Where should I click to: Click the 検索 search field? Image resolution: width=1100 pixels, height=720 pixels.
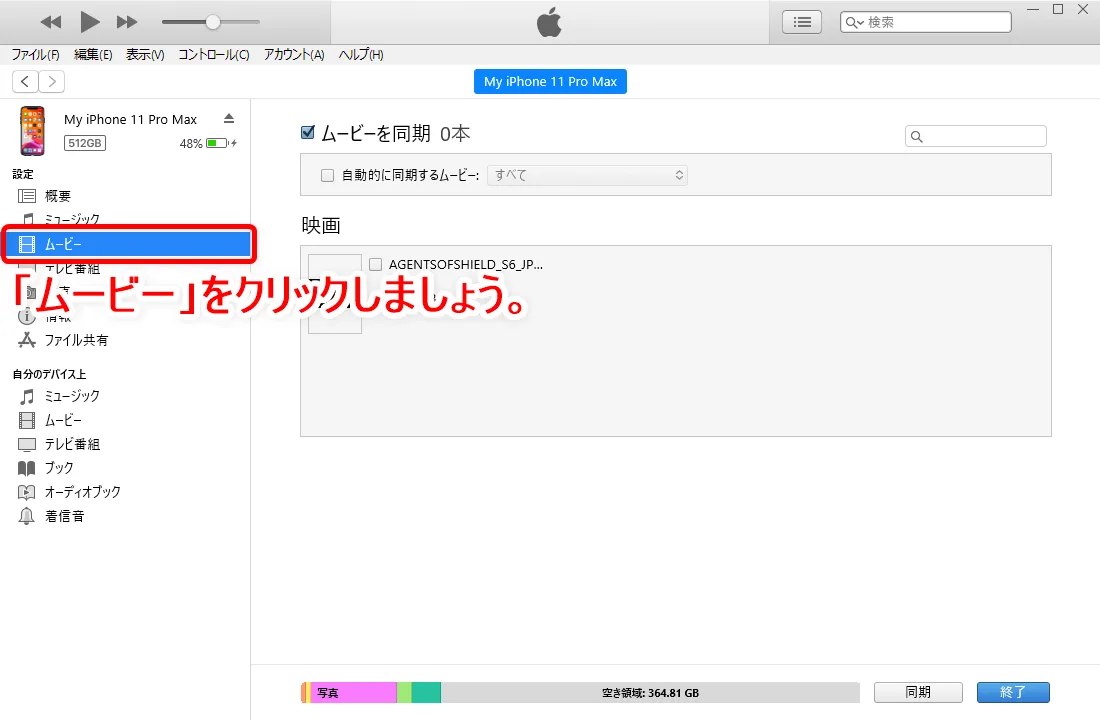(925, 22)
